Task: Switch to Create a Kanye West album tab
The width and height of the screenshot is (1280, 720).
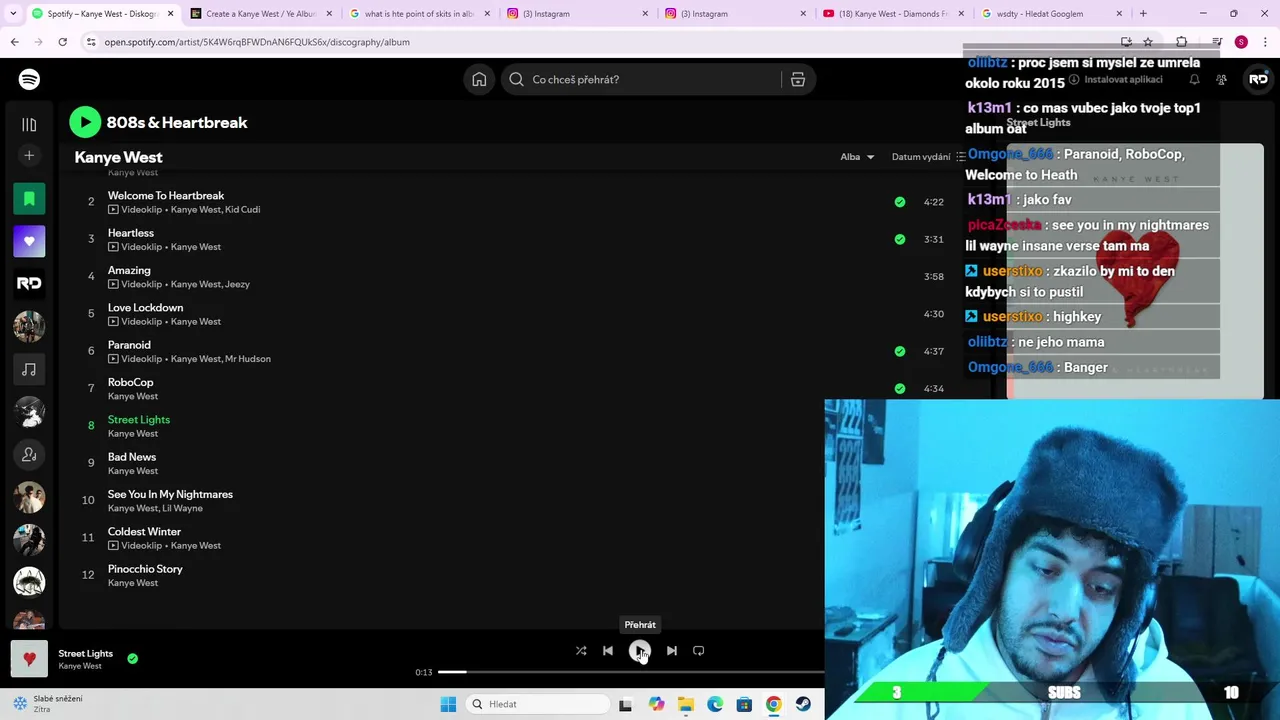Action: (260, 14)
